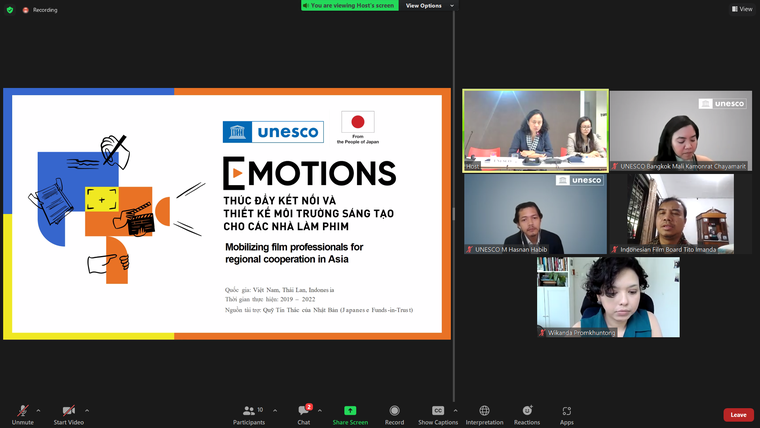The image size is (760, 428).
Task: Click the Share Screen button
Action: (350, 413)
